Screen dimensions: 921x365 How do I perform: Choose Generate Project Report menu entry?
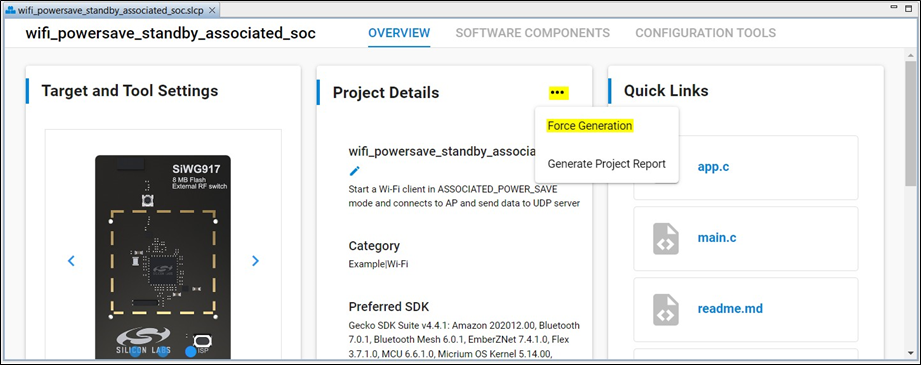point(607,164)
